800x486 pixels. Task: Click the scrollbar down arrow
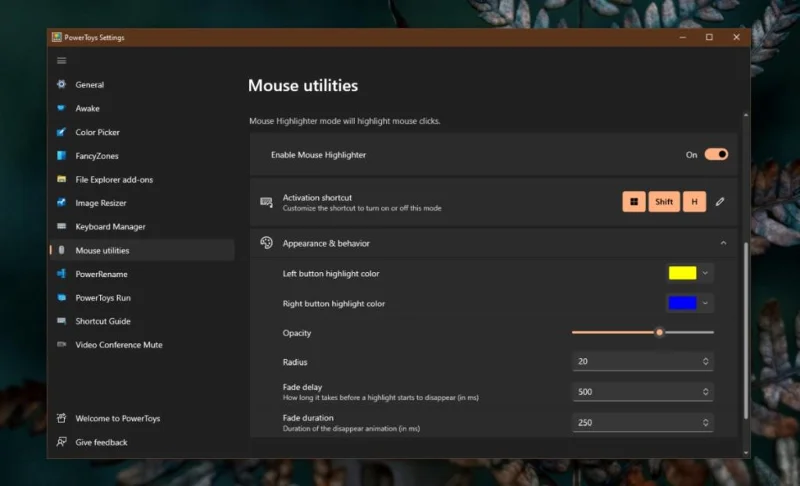pos(746,452)
